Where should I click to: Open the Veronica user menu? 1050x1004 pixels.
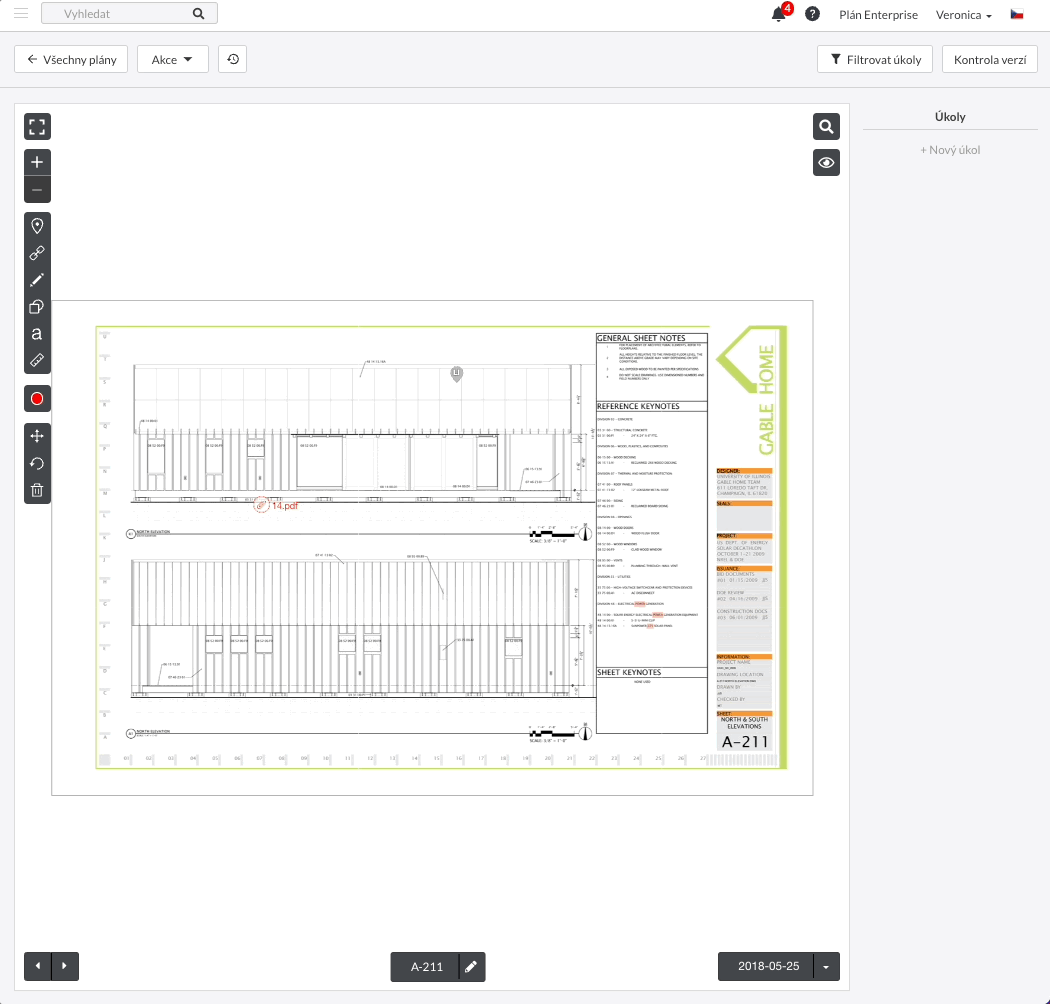[962, 15]
